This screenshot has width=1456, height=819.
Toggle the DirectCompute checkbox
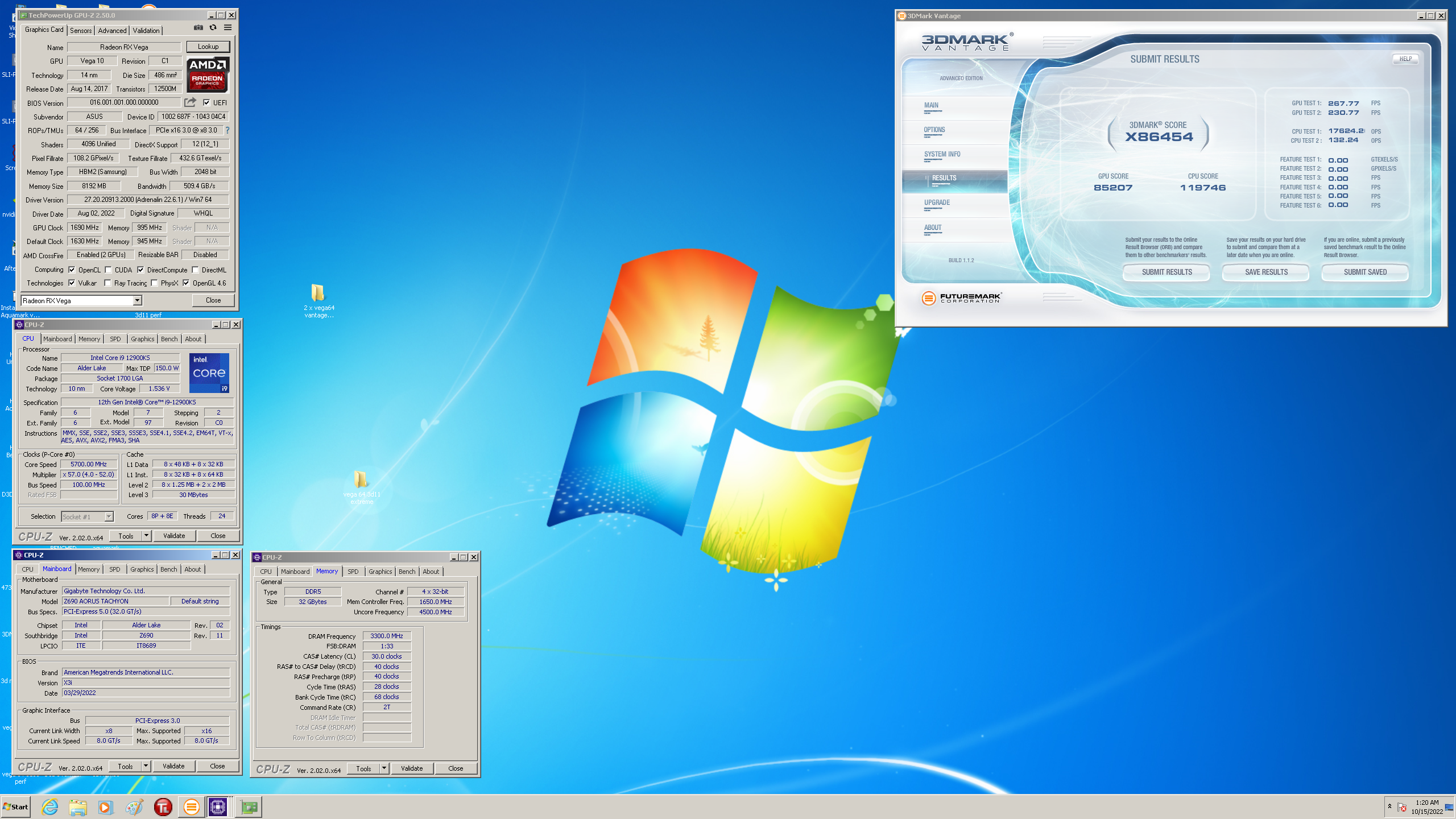[x=140, y=270]
